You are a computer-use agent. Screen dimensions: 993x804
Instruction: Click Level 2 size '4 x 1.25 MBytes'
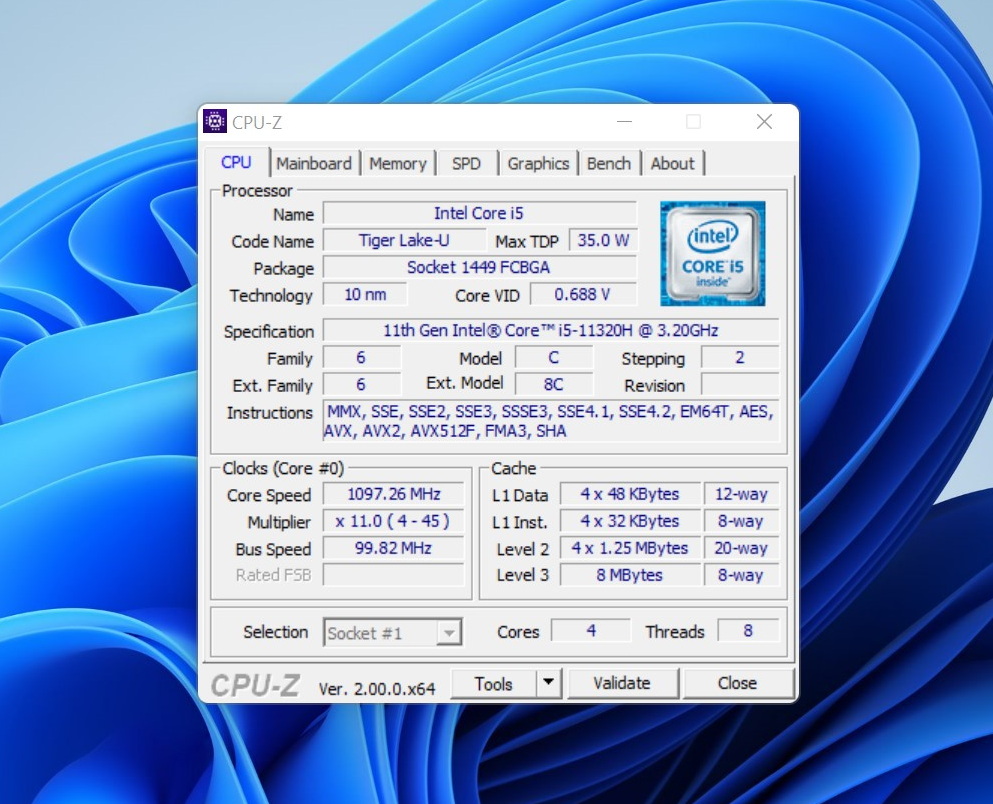click(x=630, y=548)
